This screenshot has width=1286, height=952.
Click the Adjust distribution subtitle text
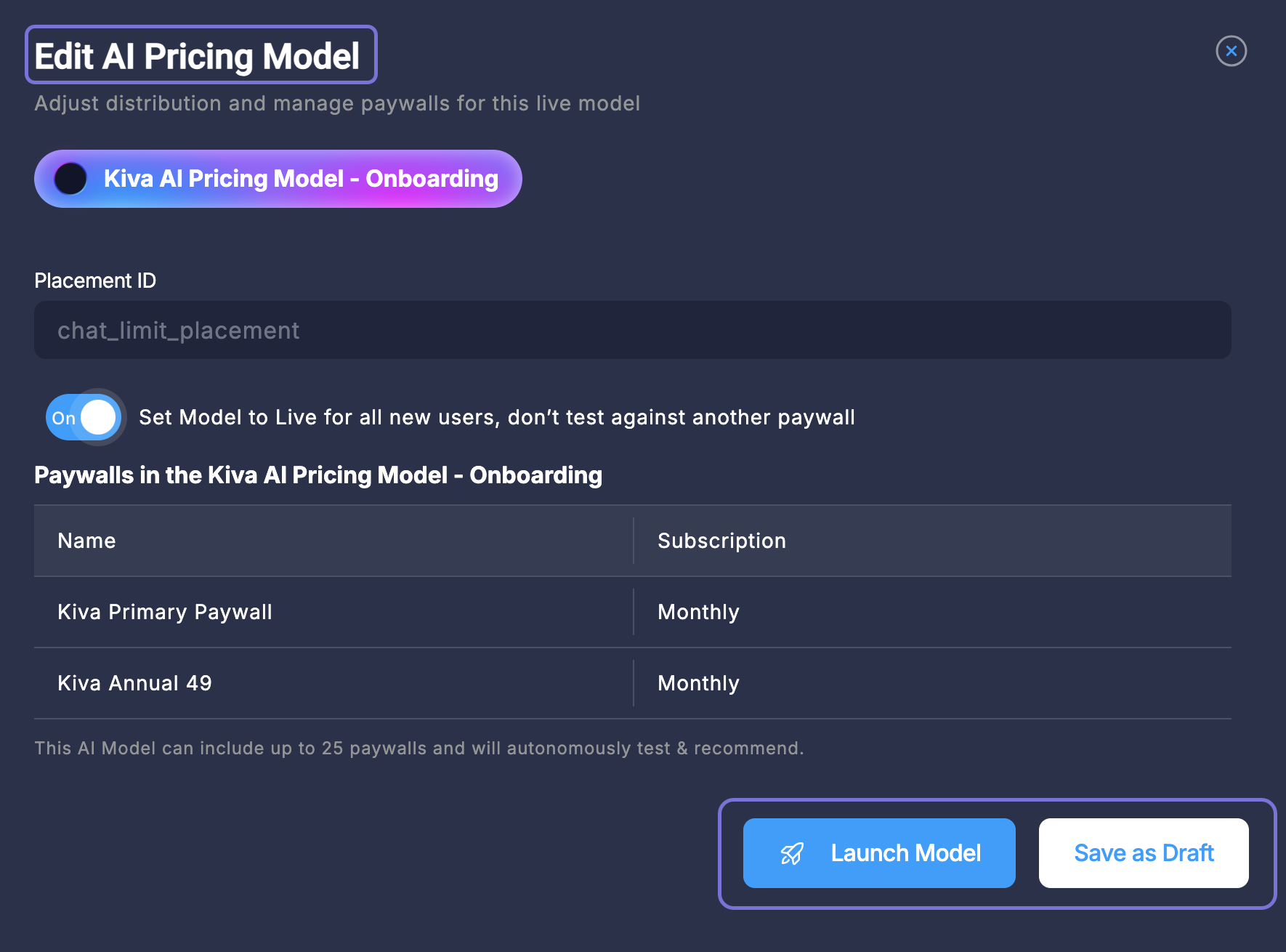337,103
